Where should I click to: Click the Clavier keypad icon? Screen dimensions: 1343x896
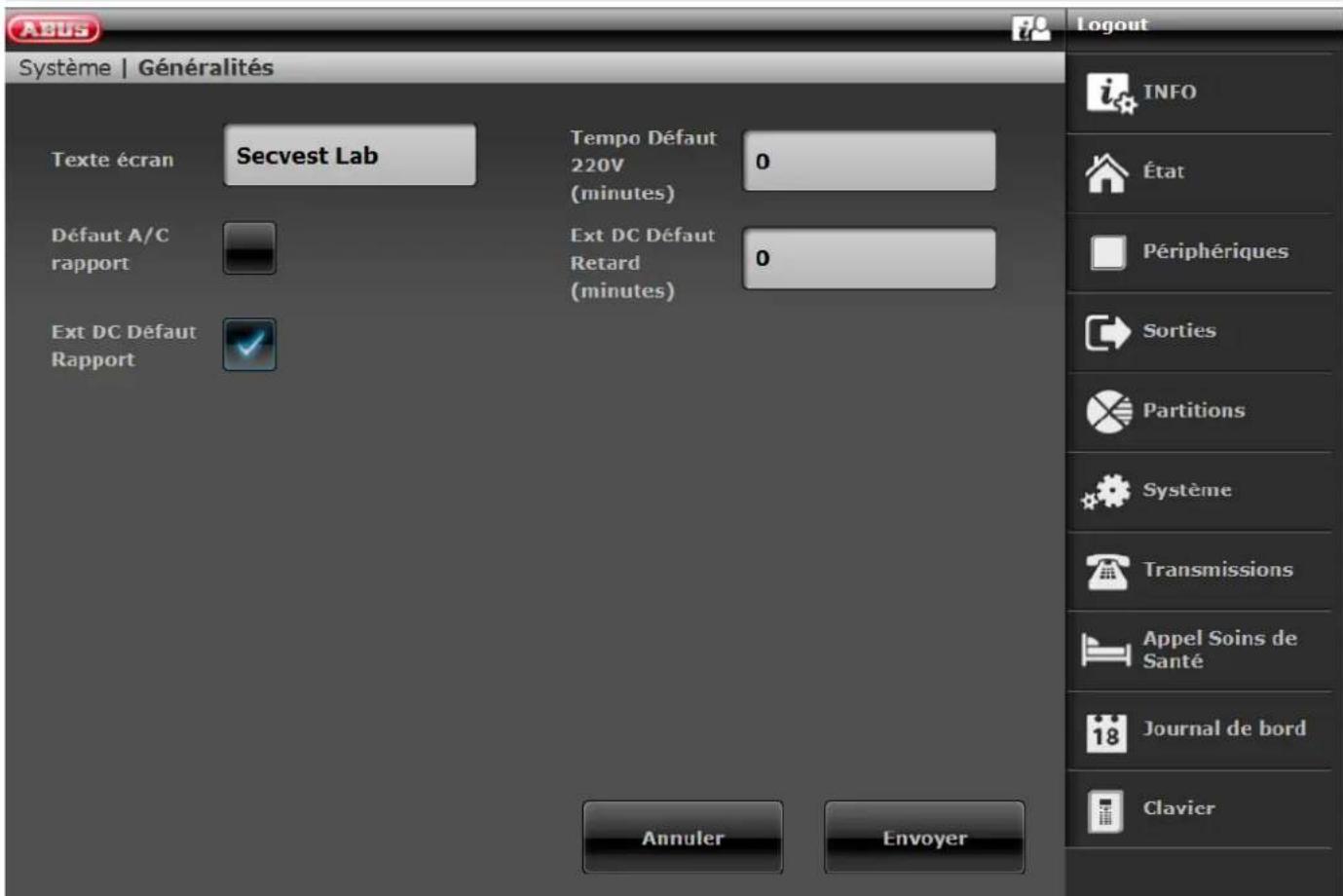(x=1105, y=810)
